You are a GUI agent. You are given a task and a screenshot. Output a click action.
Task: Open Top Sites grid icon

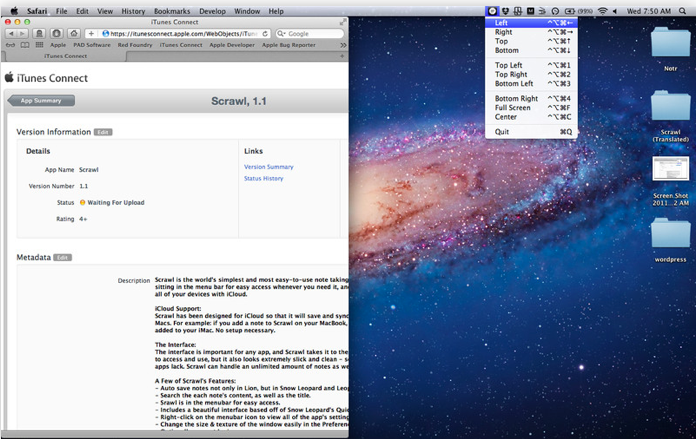40,45
